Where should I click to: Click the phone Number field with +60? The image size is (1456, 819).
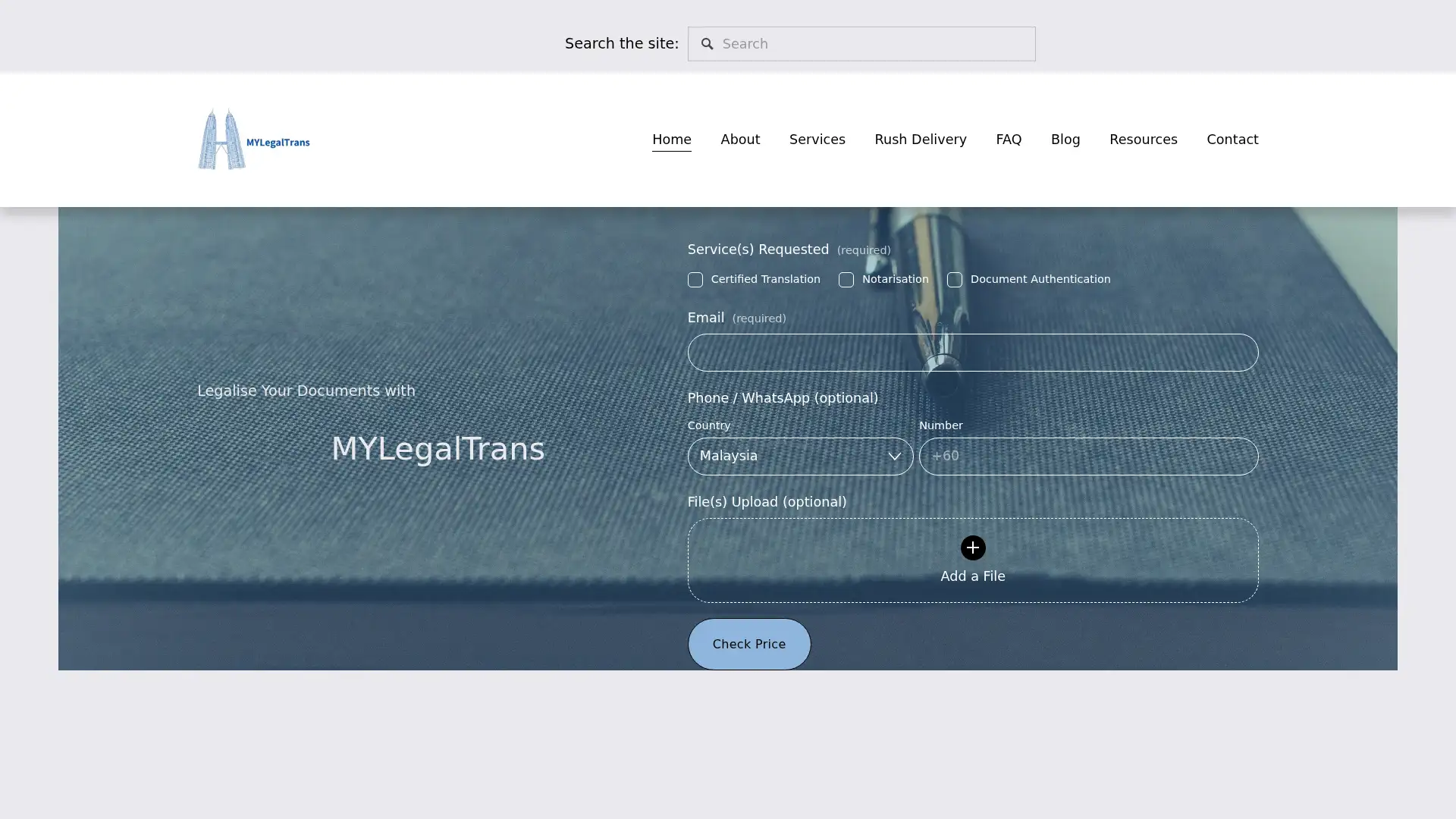(1088, 456)
